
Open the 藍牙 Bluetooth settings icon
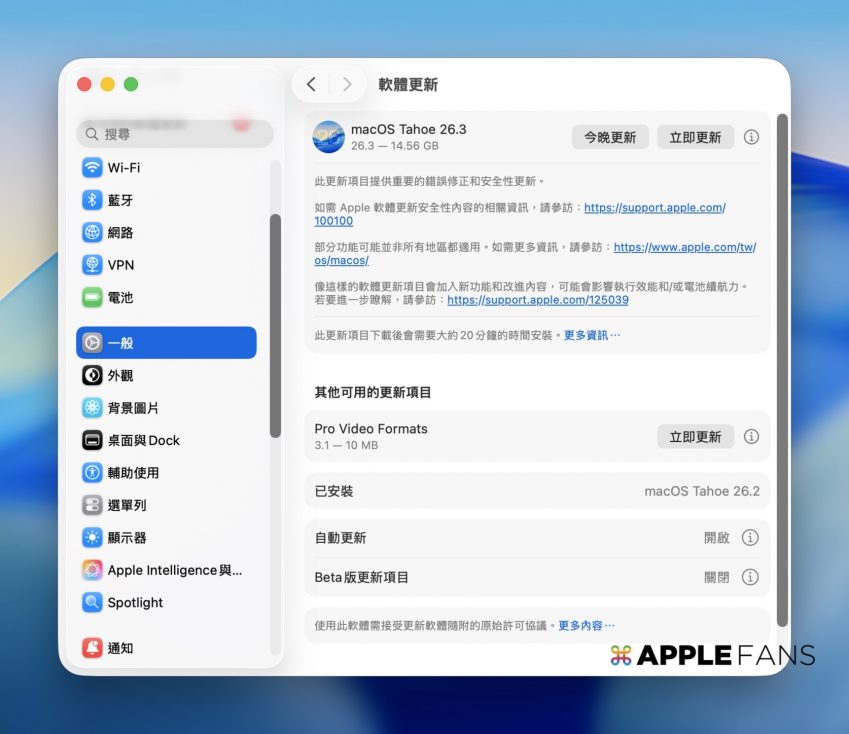coord(92,200)
